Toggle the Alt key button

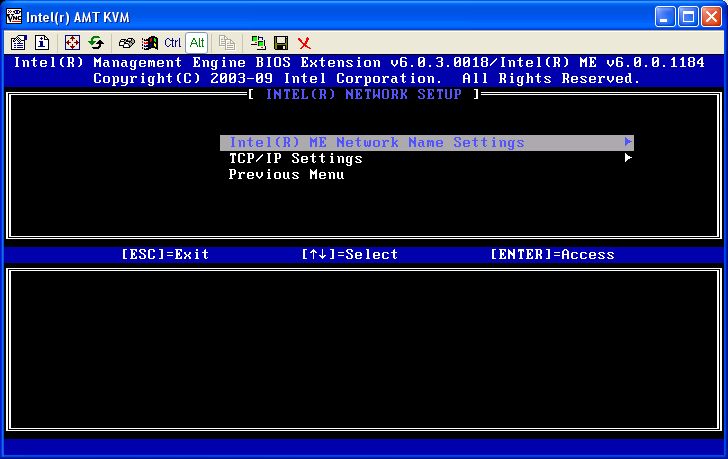197,43
